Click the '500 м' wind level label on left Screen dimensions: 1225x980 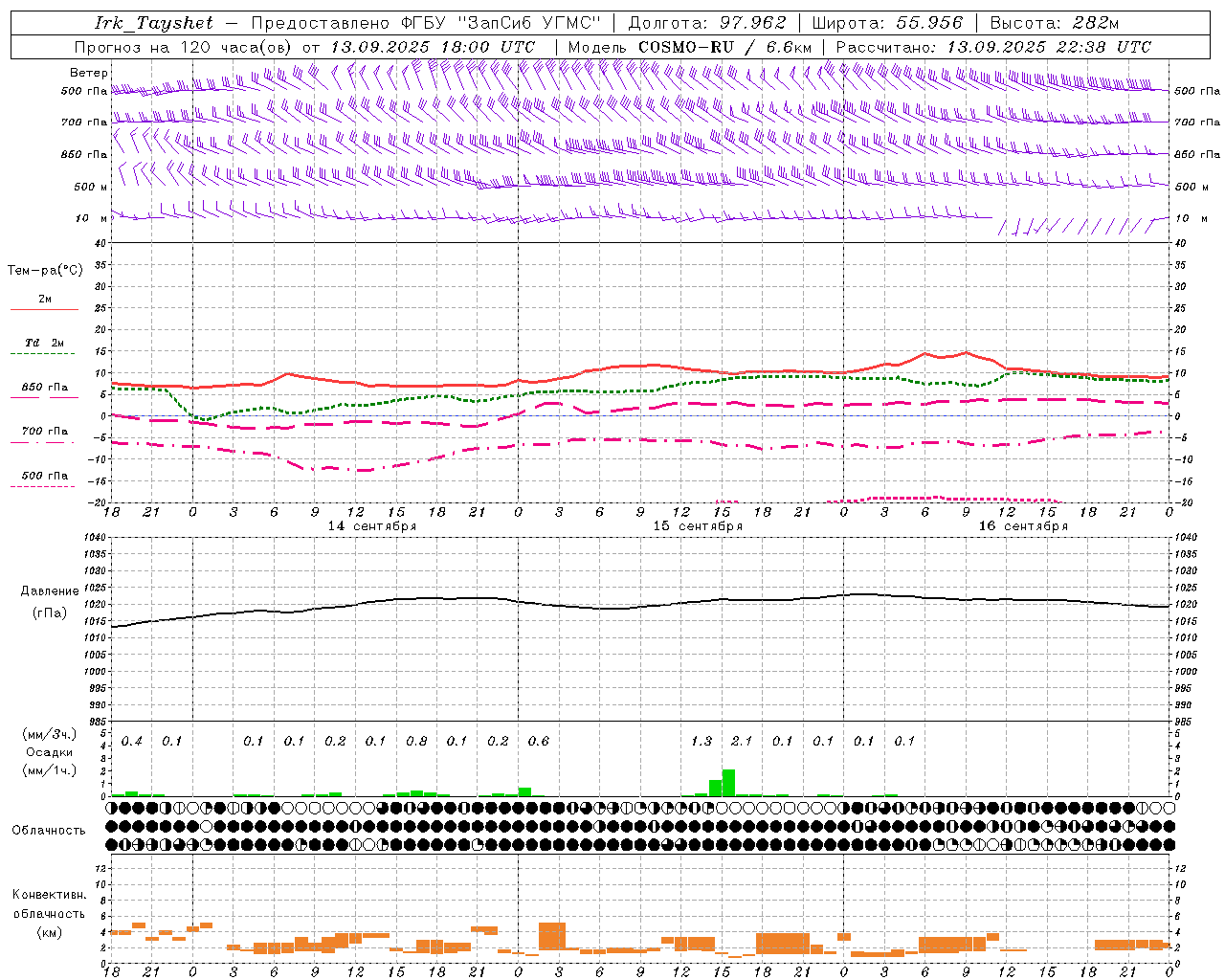(x=91, y=187)
